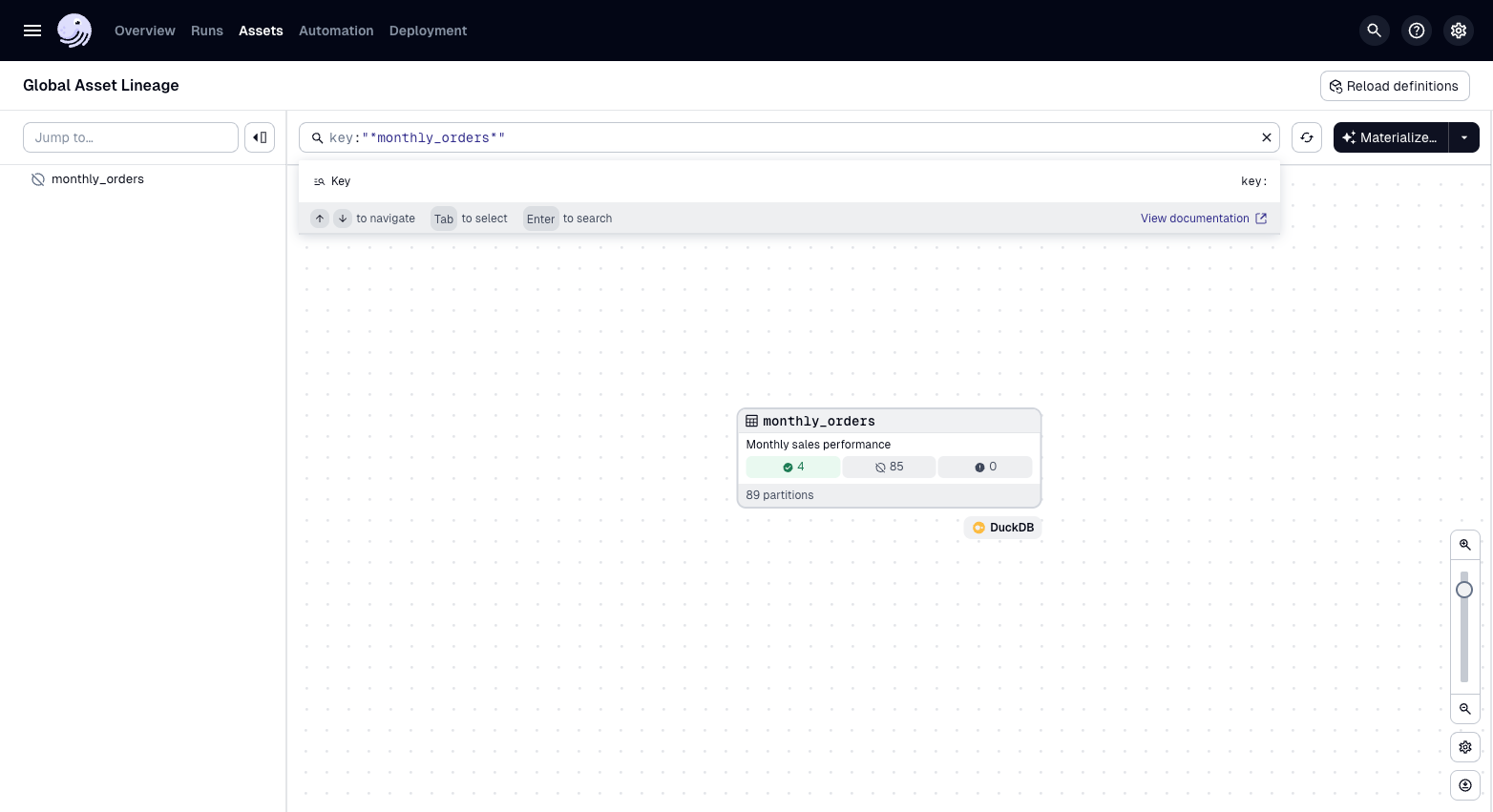The image size is (1493, 812).
Task: Focus the Jump to input field
Action: click(x=131, y=137)
